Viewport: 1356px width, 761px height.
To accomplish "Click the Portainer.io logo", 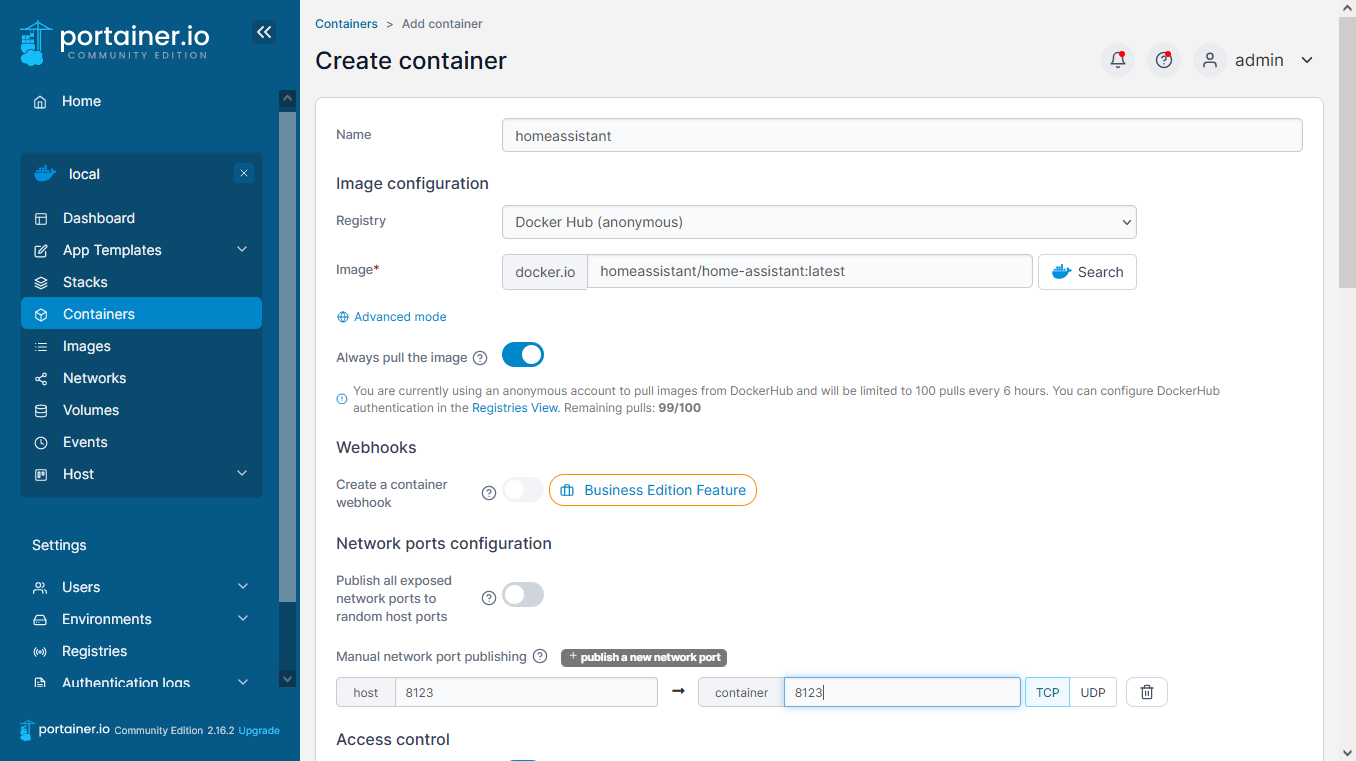I will click(x=114, y=42).
